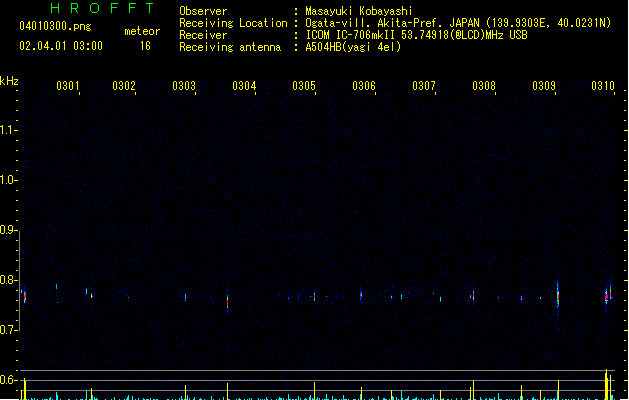
Task: Click the meteor echo at 0305
Action: 314,296
